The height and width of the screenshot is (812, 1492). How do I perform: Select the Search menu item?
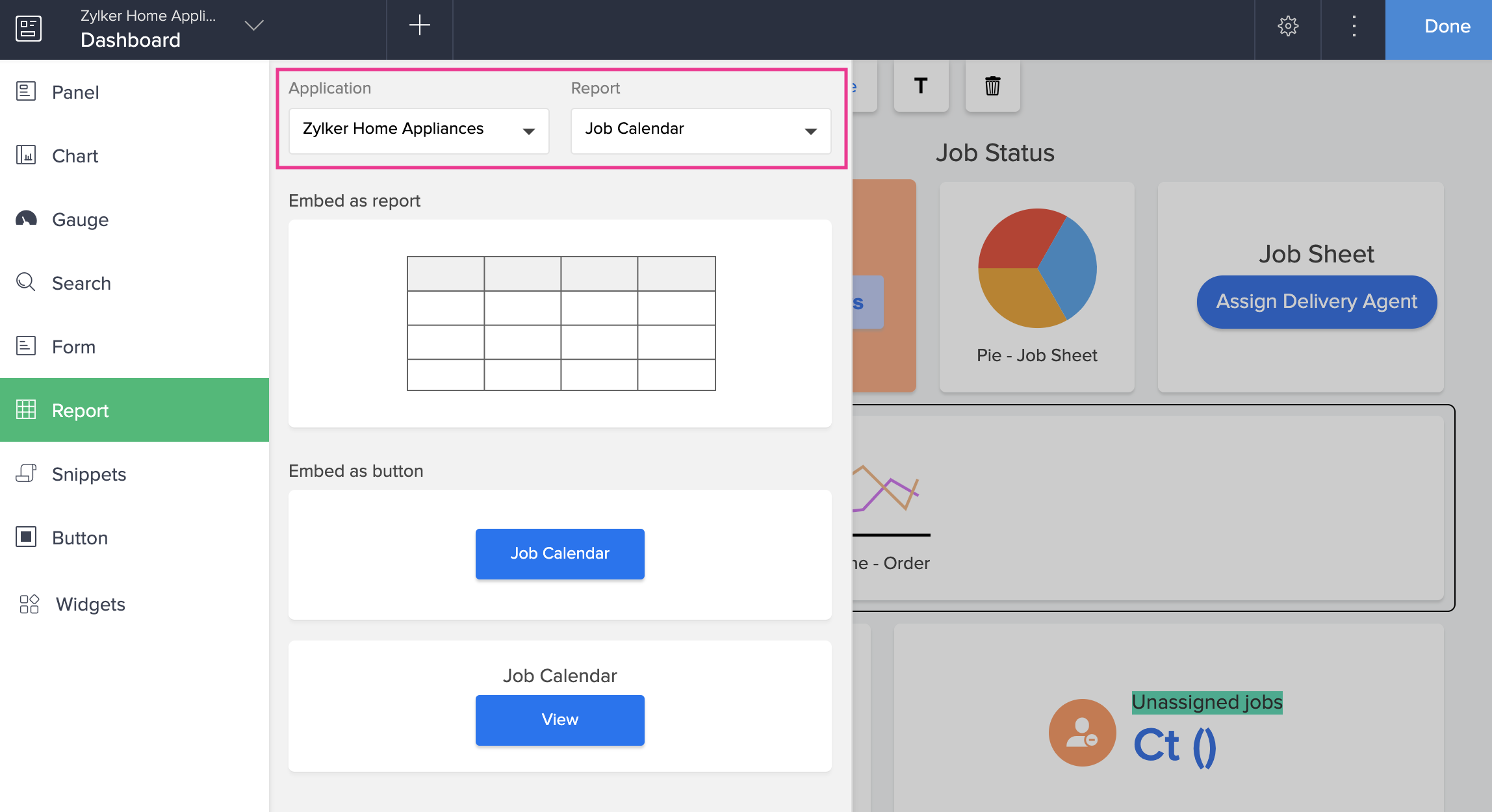point(135,283)
